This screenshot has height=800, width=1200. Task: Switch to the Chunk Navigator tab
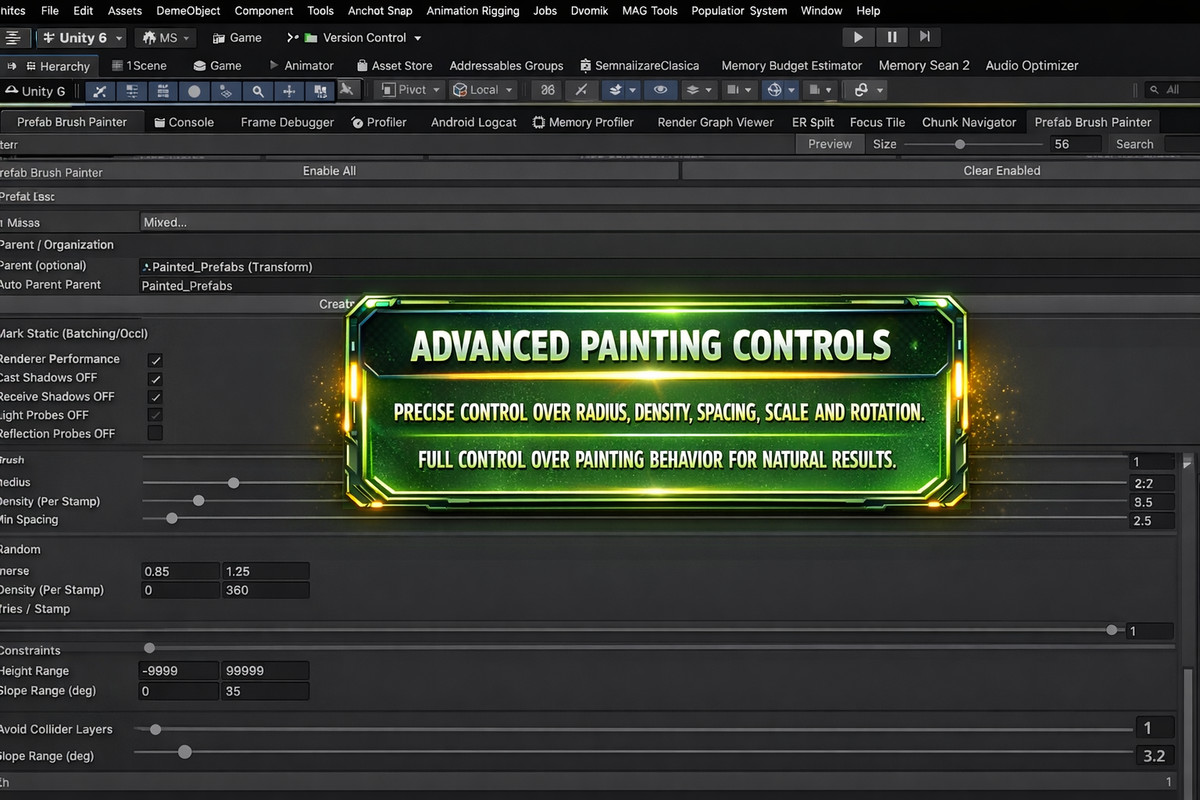[x=969, y=122]
